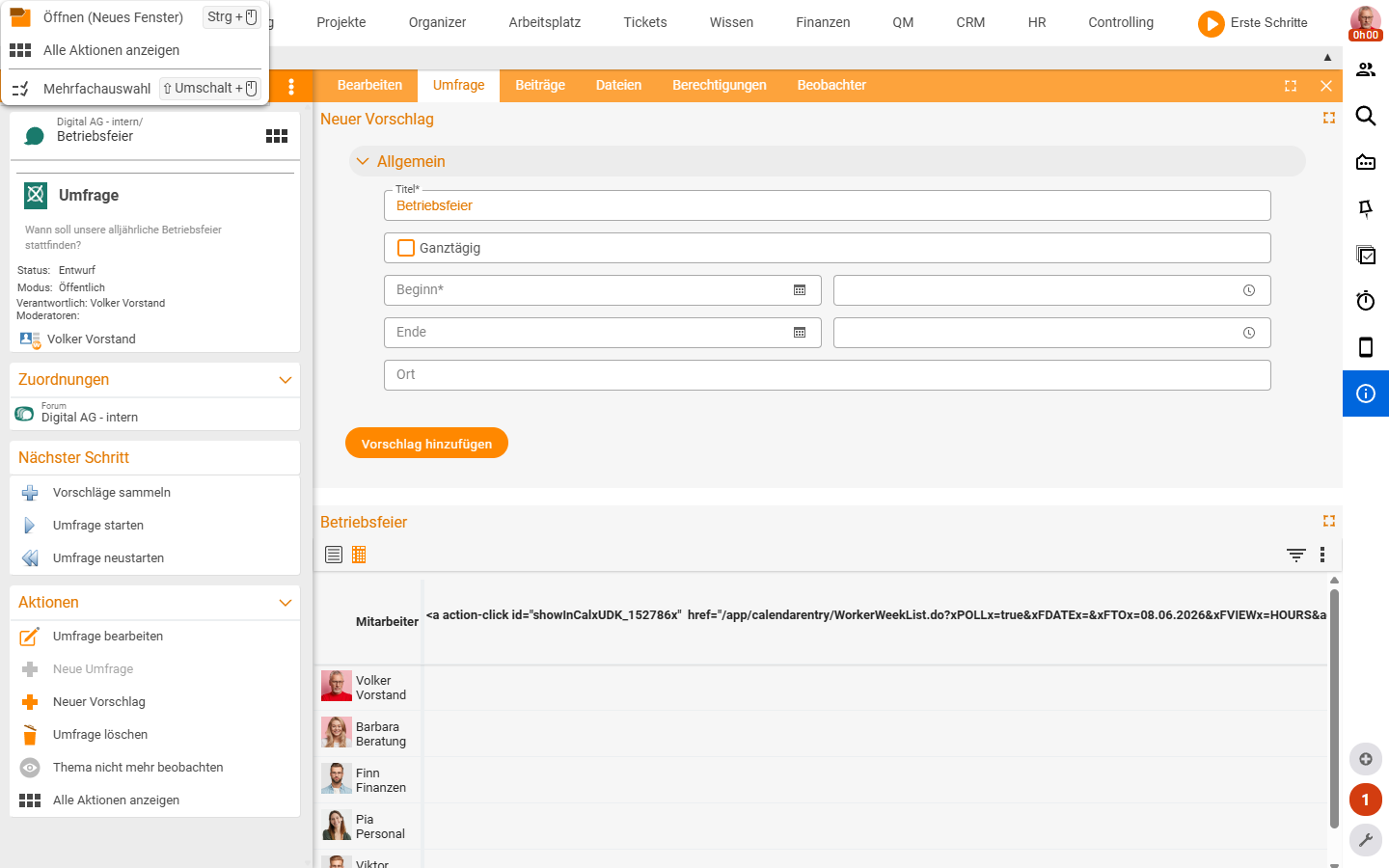Viewport: 1389px width, 868px height.
Task: Open the search magnifier in right sidebar
Action: 1366,116
